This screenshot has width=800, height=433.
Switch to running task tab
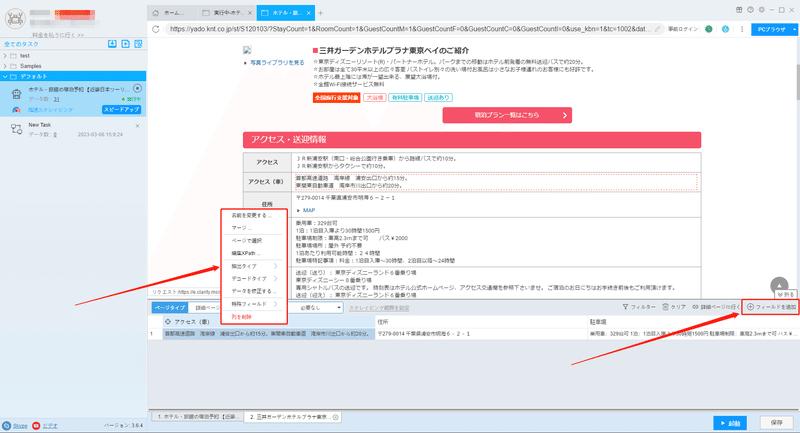tap(227, 13)
